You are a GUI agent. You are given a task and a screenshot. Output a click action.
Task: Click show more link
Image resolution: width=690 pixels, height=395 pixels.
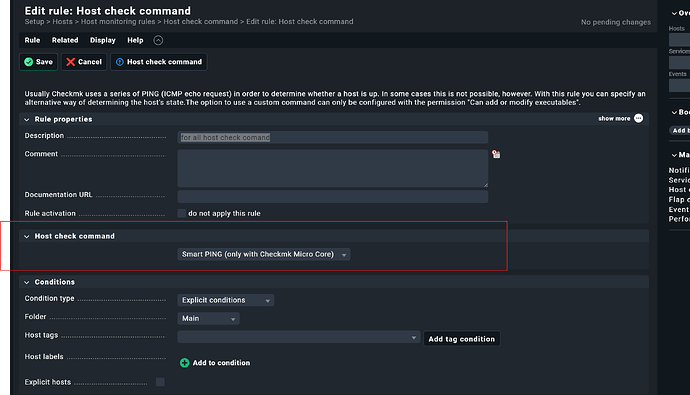614,119
